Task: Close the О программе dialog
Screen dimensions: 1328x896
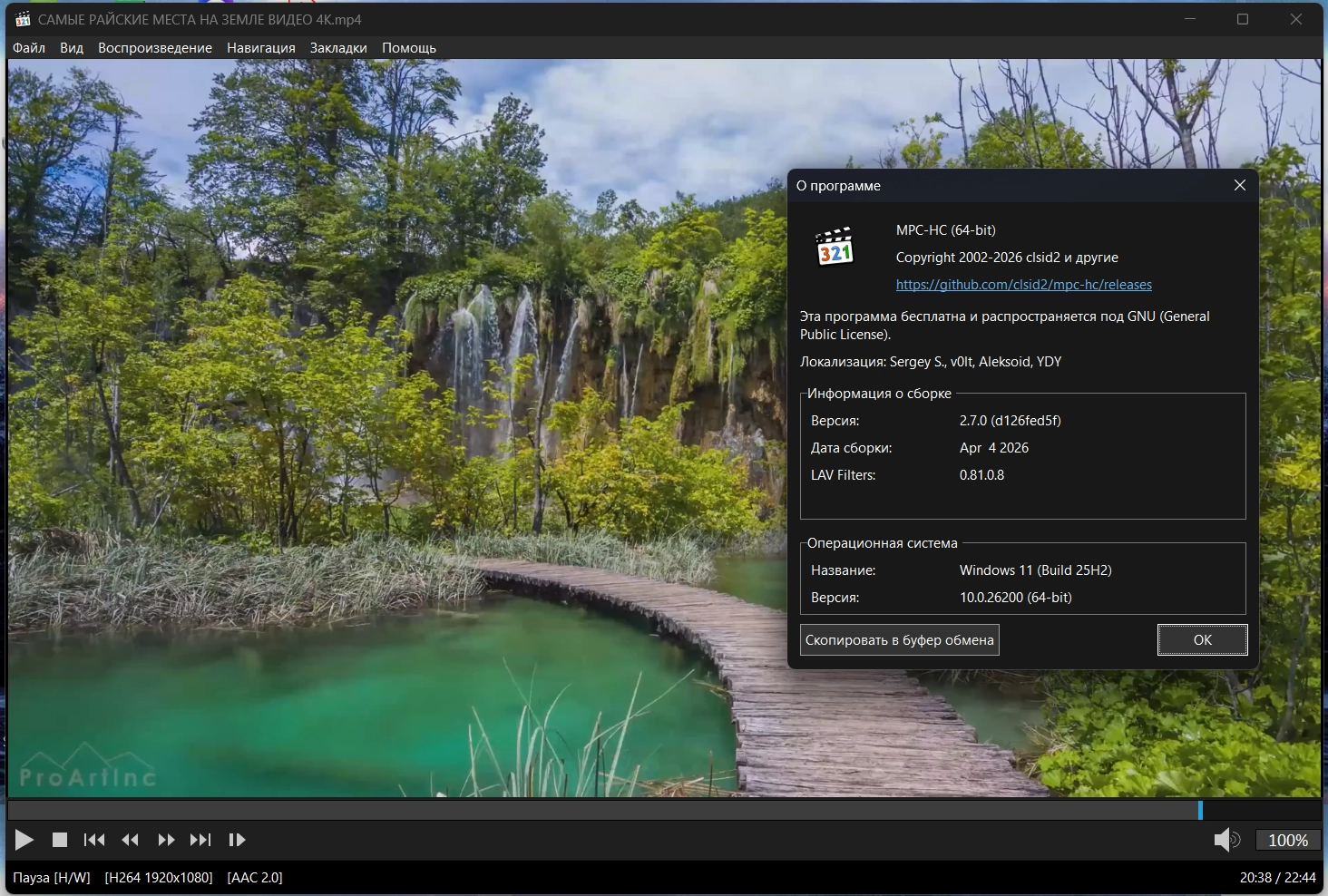Action: click(x=1239, y=185)
